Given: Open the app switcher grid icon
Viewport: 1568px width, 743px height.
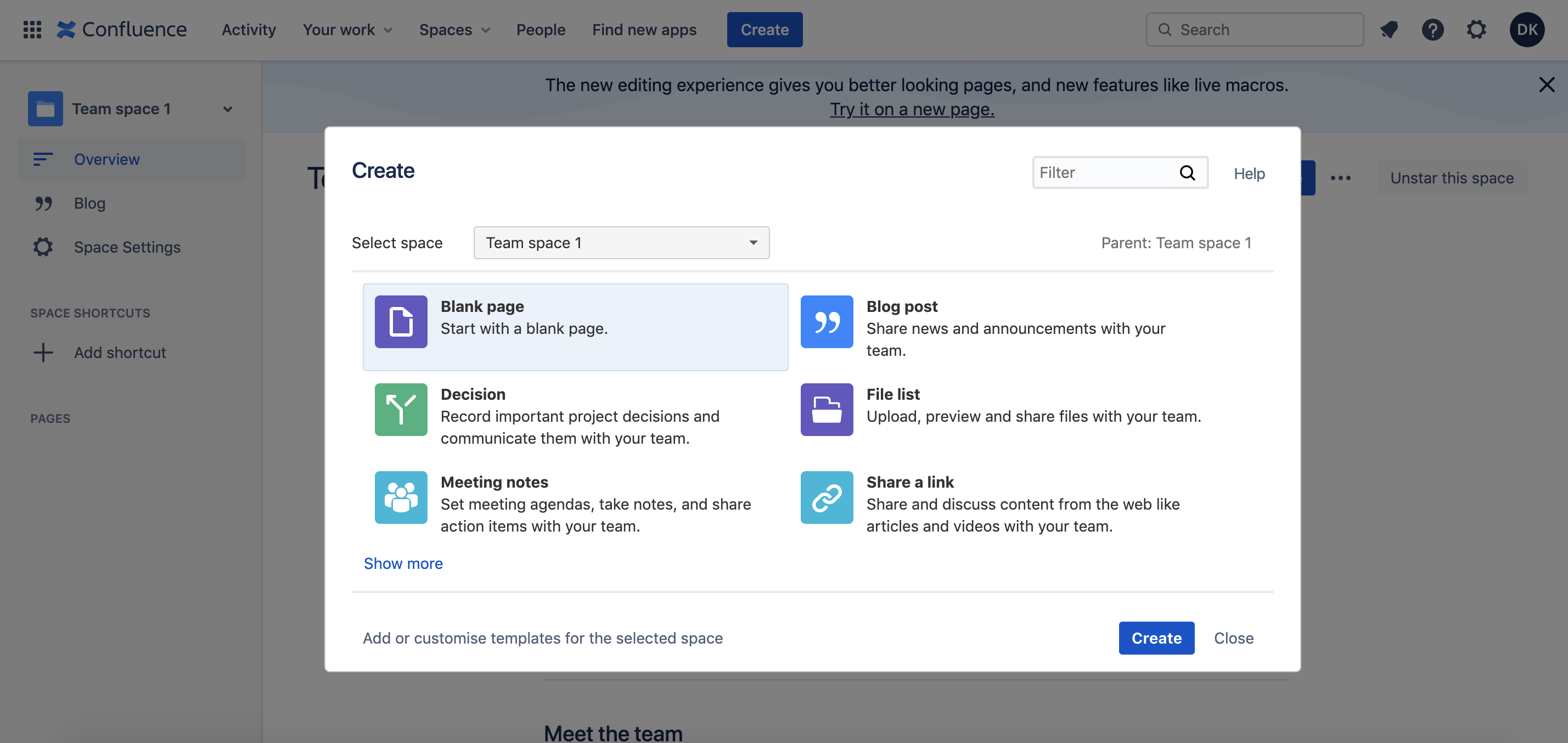Looking at the screenshot, I should coord(32,29).
